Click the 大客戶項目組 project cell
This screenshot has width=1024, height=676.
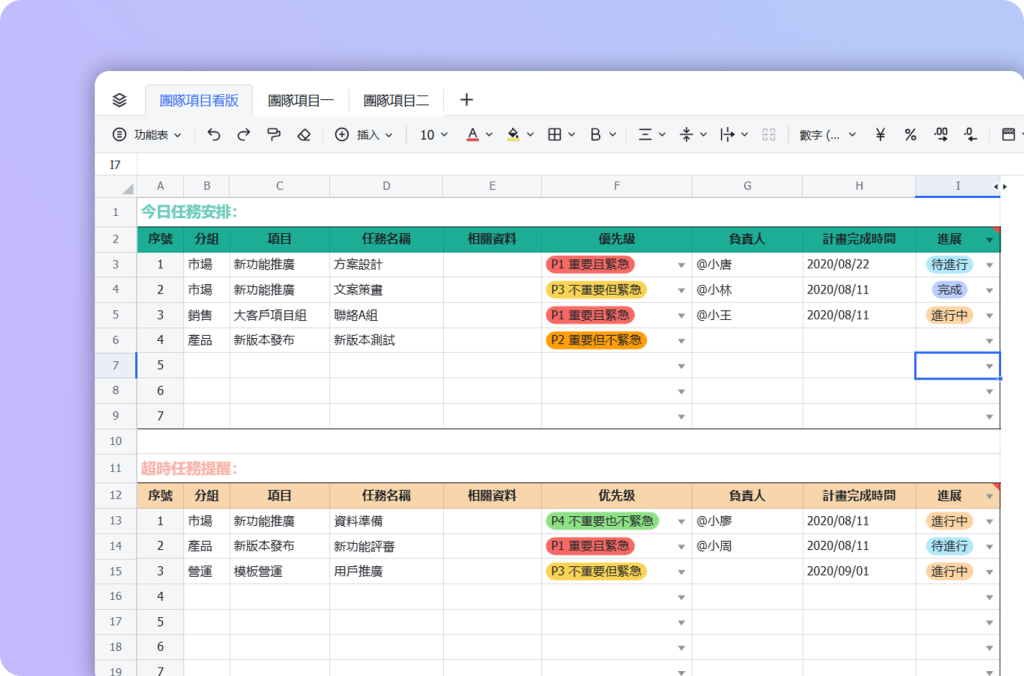(280, 315)
